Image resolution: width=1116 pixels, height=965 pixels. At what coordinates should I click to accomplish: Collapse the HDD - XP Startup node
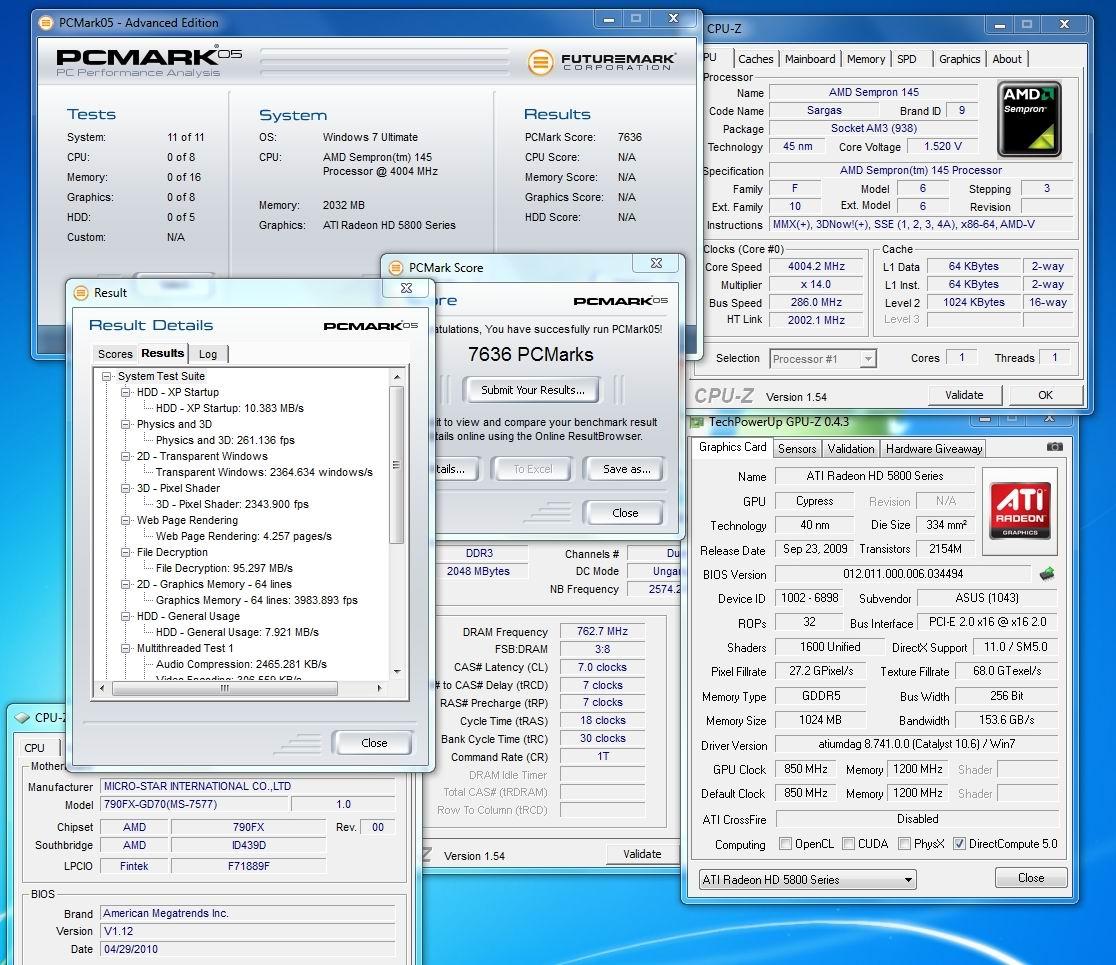(125, 392)
